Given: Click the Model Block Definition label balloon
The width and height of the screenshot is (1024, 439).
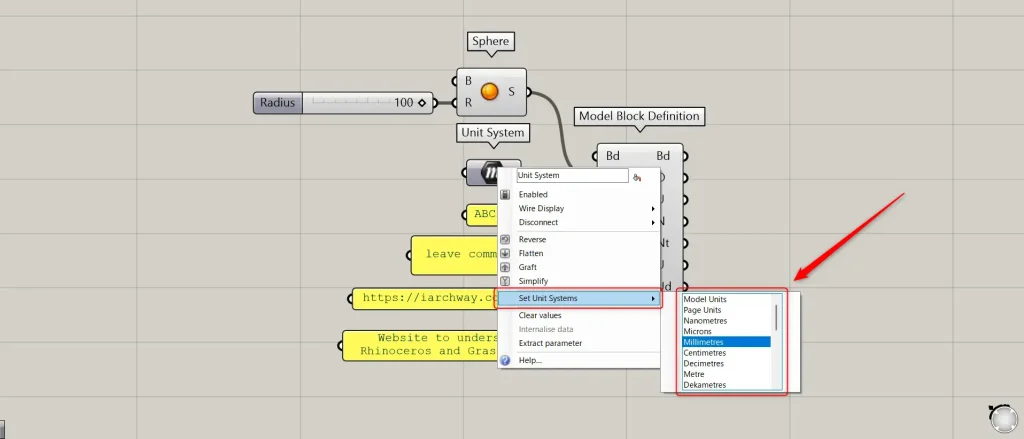Looking at the screenshot, I should 639,116.
